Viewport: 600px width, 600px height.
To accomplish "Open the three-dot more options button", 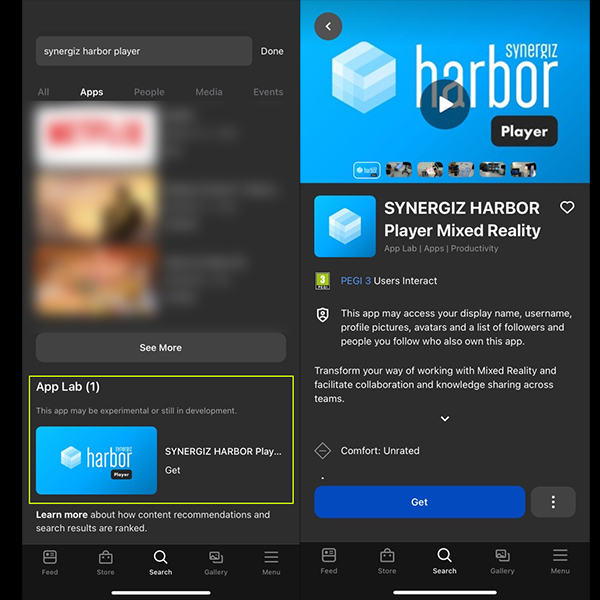I will click(x=553, y=502).
